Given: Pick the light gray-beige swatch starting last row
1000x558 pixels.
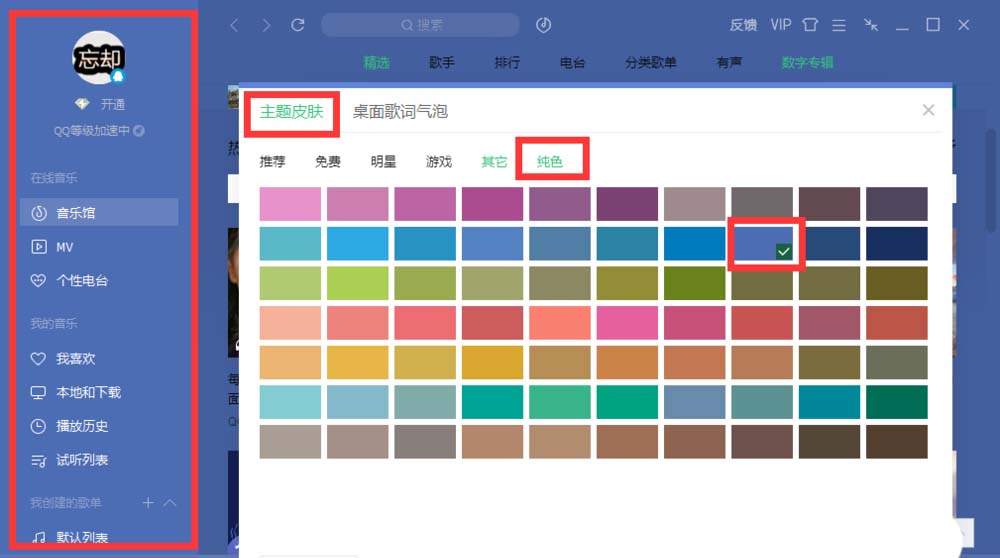Looking at the screenshot, I should (x=290, y=441).
